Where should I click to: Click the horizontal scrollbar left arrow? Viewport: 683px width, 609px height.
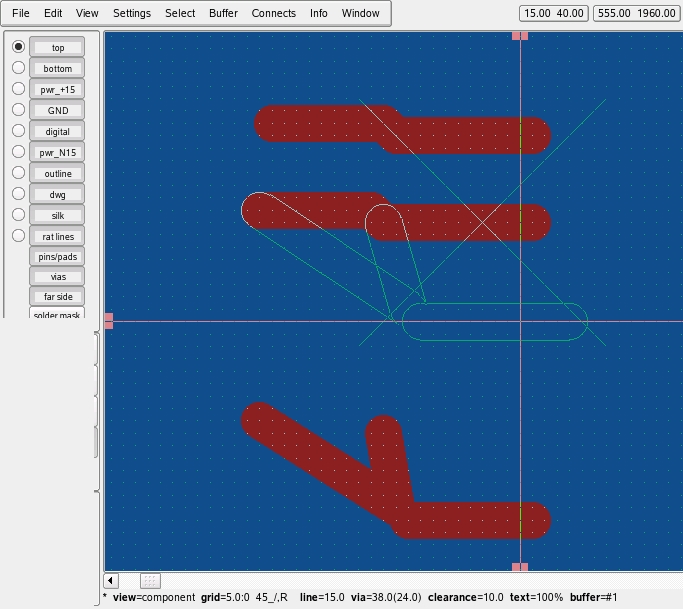111,581
